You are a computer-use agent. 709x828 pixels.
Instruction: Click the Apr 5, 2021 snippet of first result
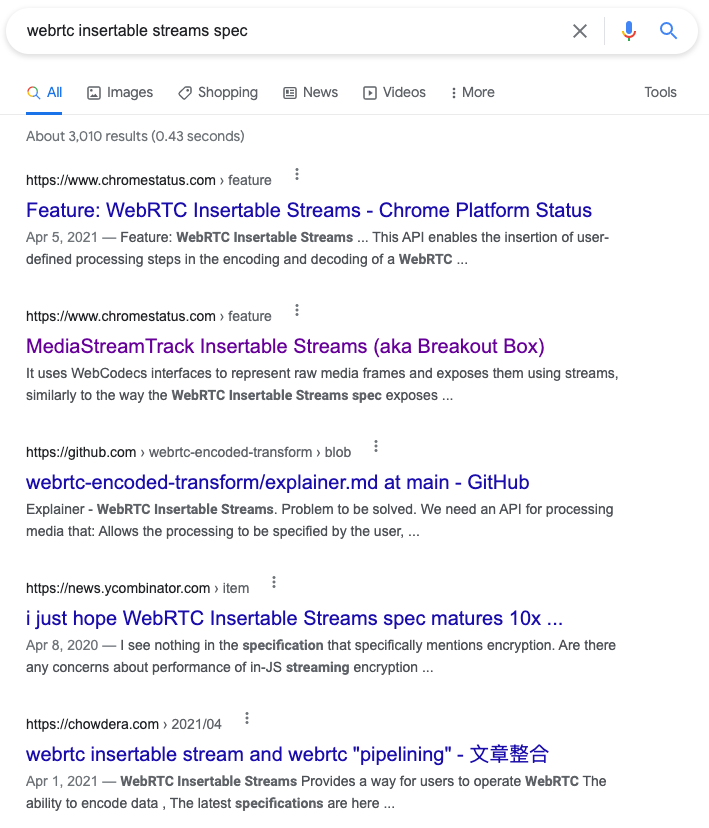click(x=318, y=248)
